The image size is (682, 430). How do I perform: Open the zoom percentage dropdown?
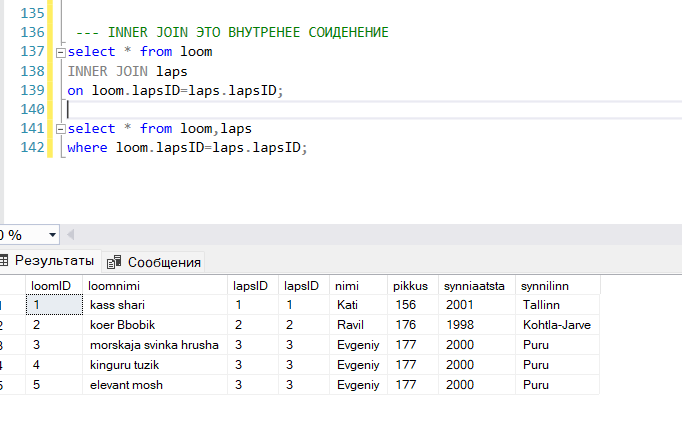point(52,235)
